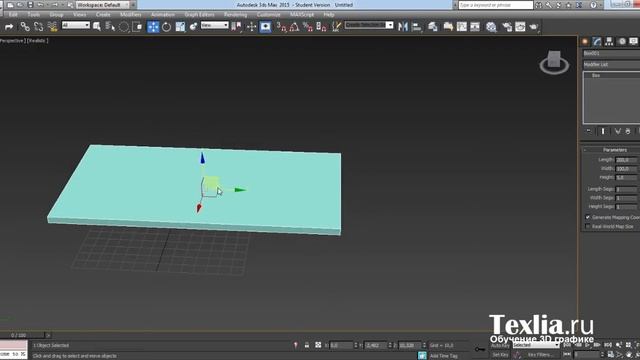Screen dimensions: 640x360
Task: Click the Select and Link tool
Action: point(25,27)
